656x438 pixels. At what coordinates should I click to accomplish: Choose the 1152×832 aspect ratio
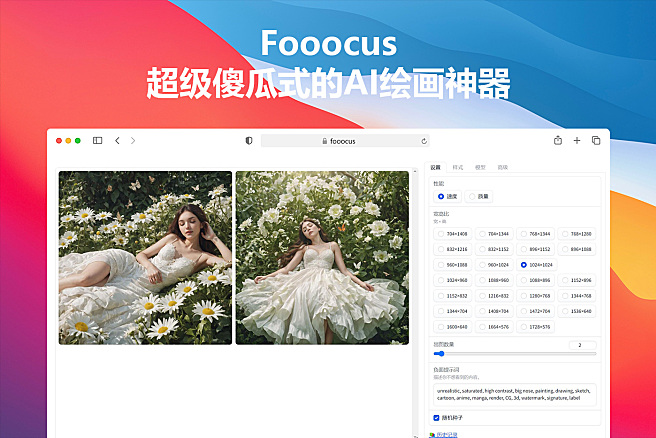453,296
